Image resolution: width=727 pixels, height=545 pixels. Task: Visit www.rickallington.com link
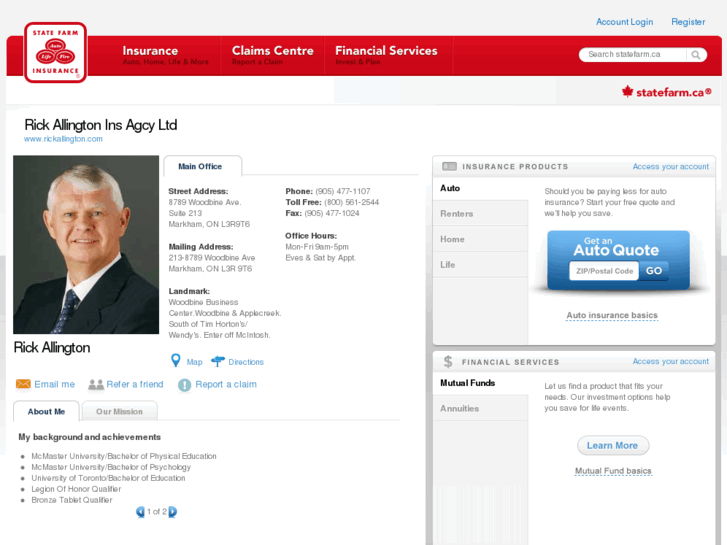63,139
